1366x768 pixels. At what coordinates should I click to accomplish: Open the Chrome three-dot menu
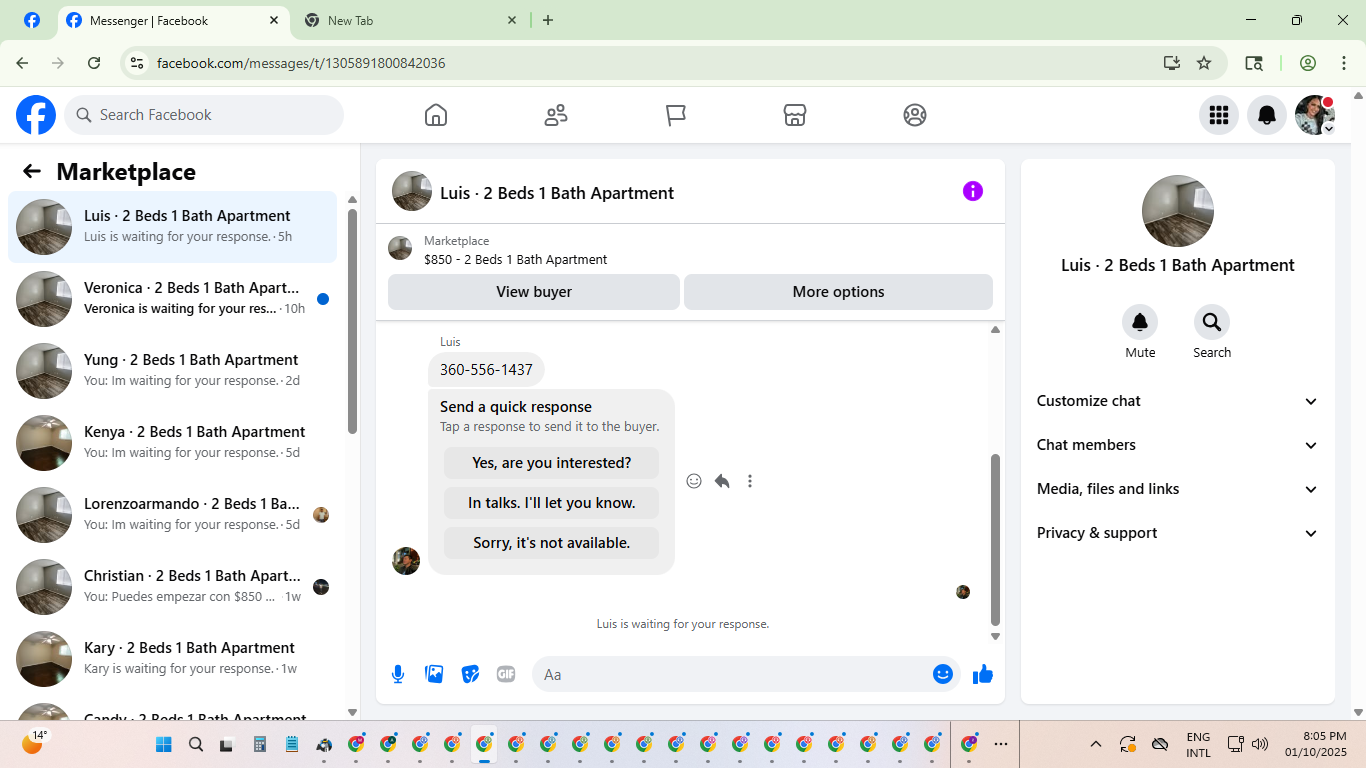pos(1344,63)
